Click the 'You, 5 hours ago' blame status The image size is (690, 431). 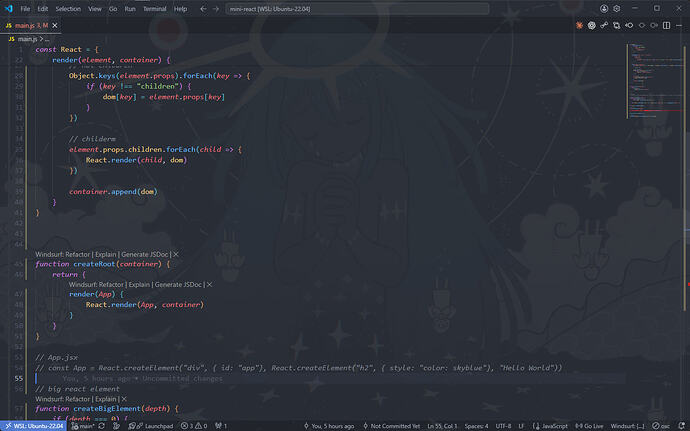pyautogui.click(x=329, y=426)
